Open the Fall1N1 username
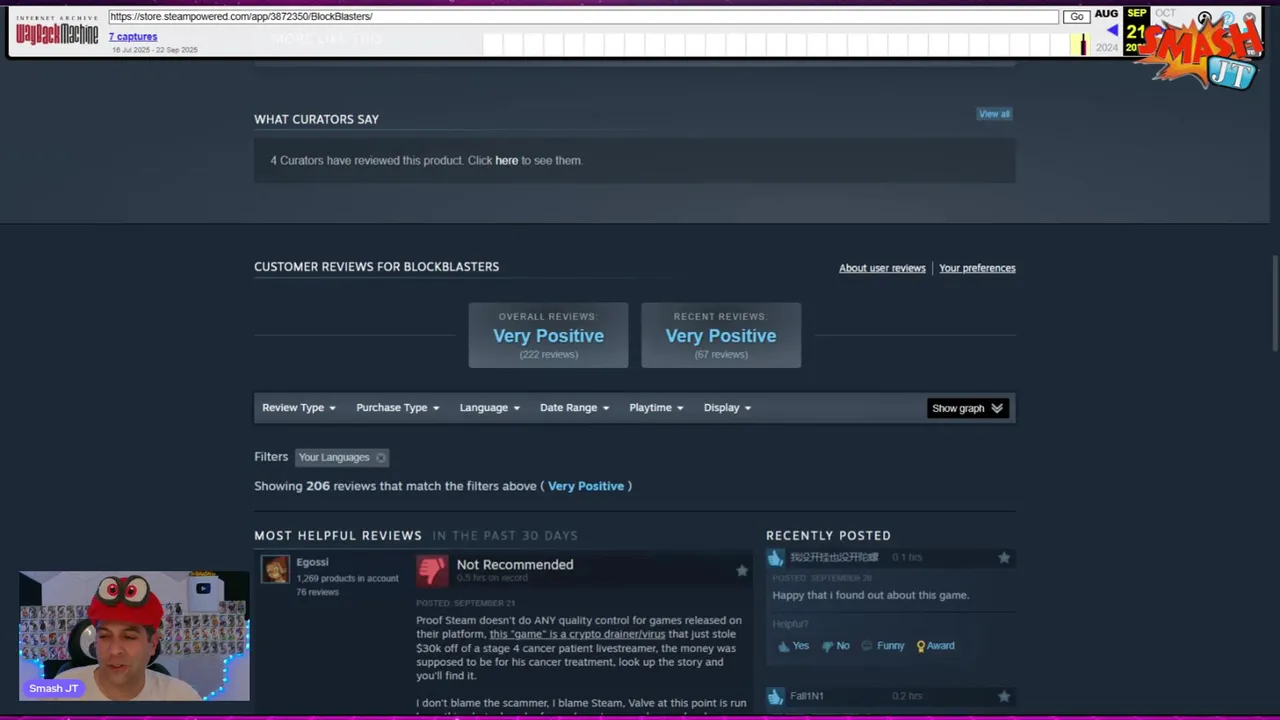Screen dimensions: 1280x720 coord(807,696)
